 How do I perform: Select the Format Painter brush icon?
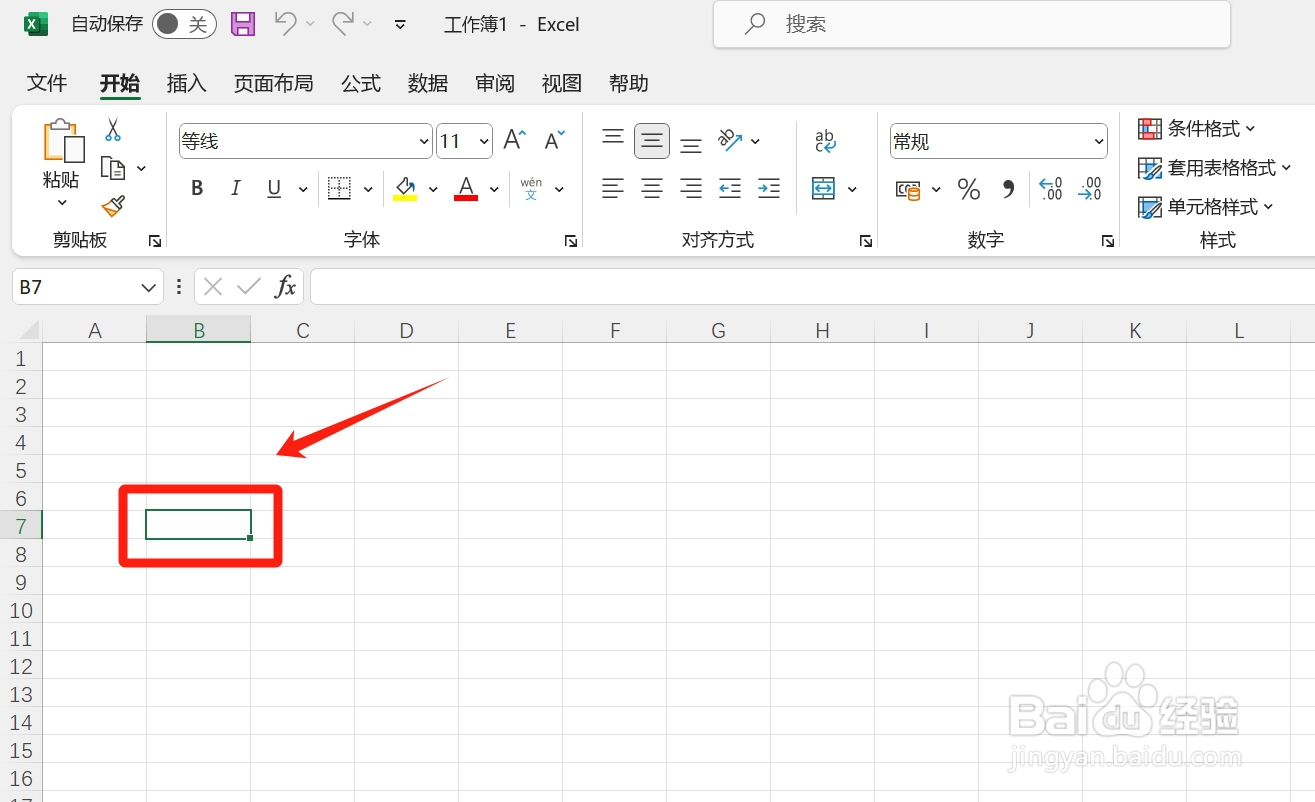pyautogui.click(x=113, y=206)
